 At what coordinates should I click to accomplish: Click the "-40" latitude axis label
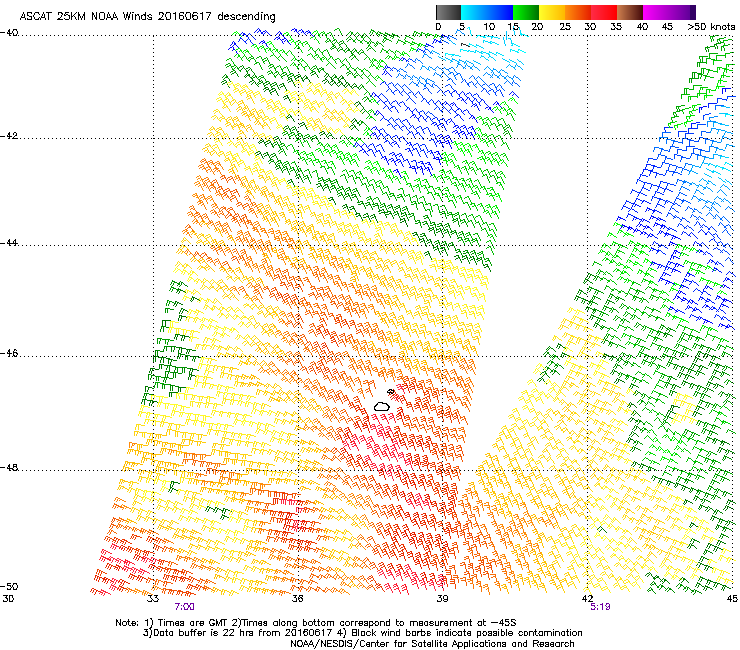click(x=9, y=33)
